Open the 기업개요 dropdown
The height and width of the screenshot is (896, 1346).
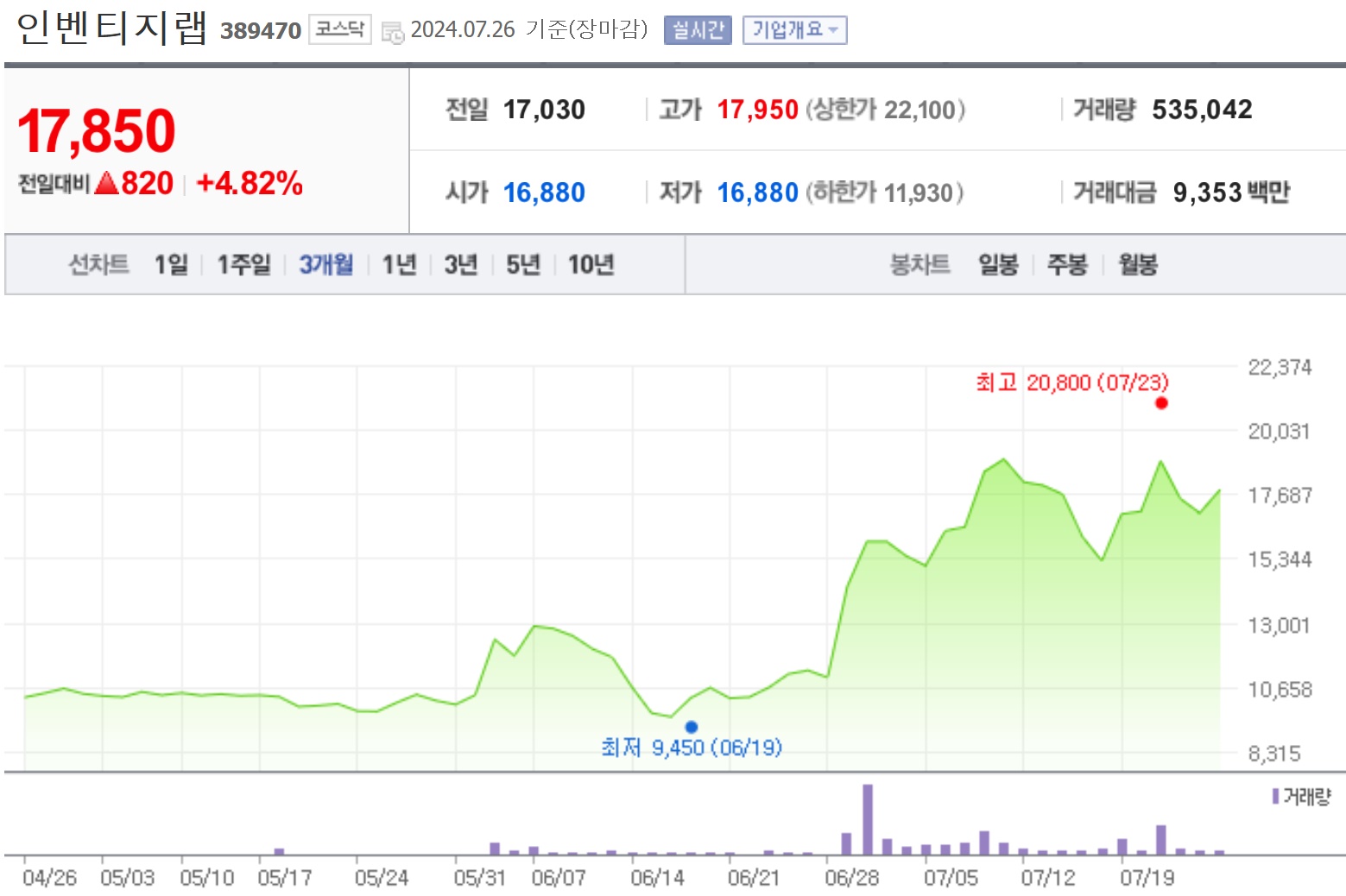click(x=795, y=30)
